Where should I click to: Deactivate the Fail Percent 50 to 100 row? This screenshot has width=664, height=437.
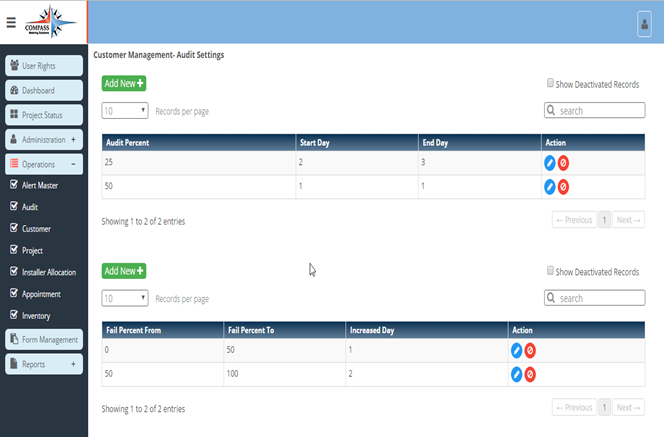[530, 374]
